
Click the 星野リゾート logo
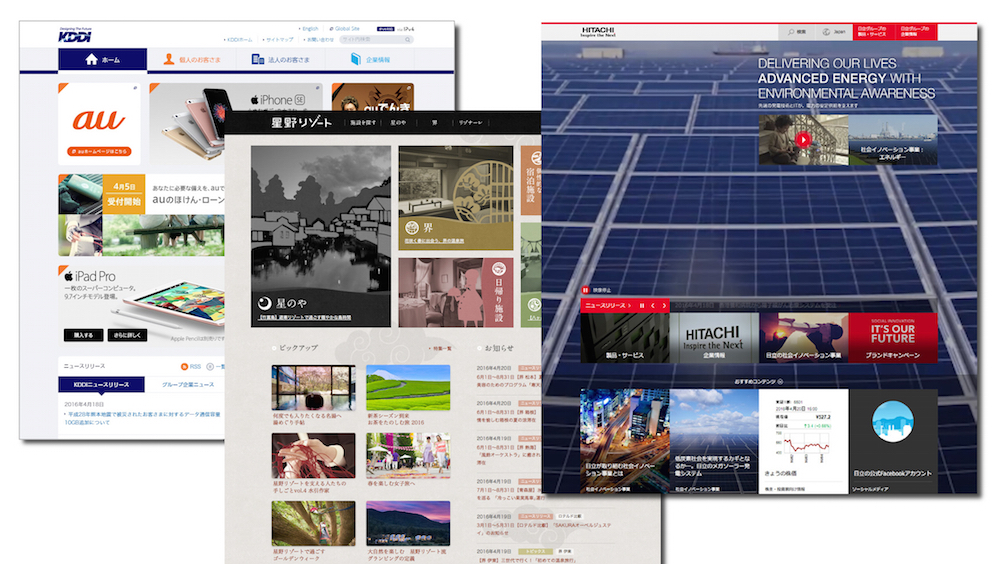[x=301, y=122]
